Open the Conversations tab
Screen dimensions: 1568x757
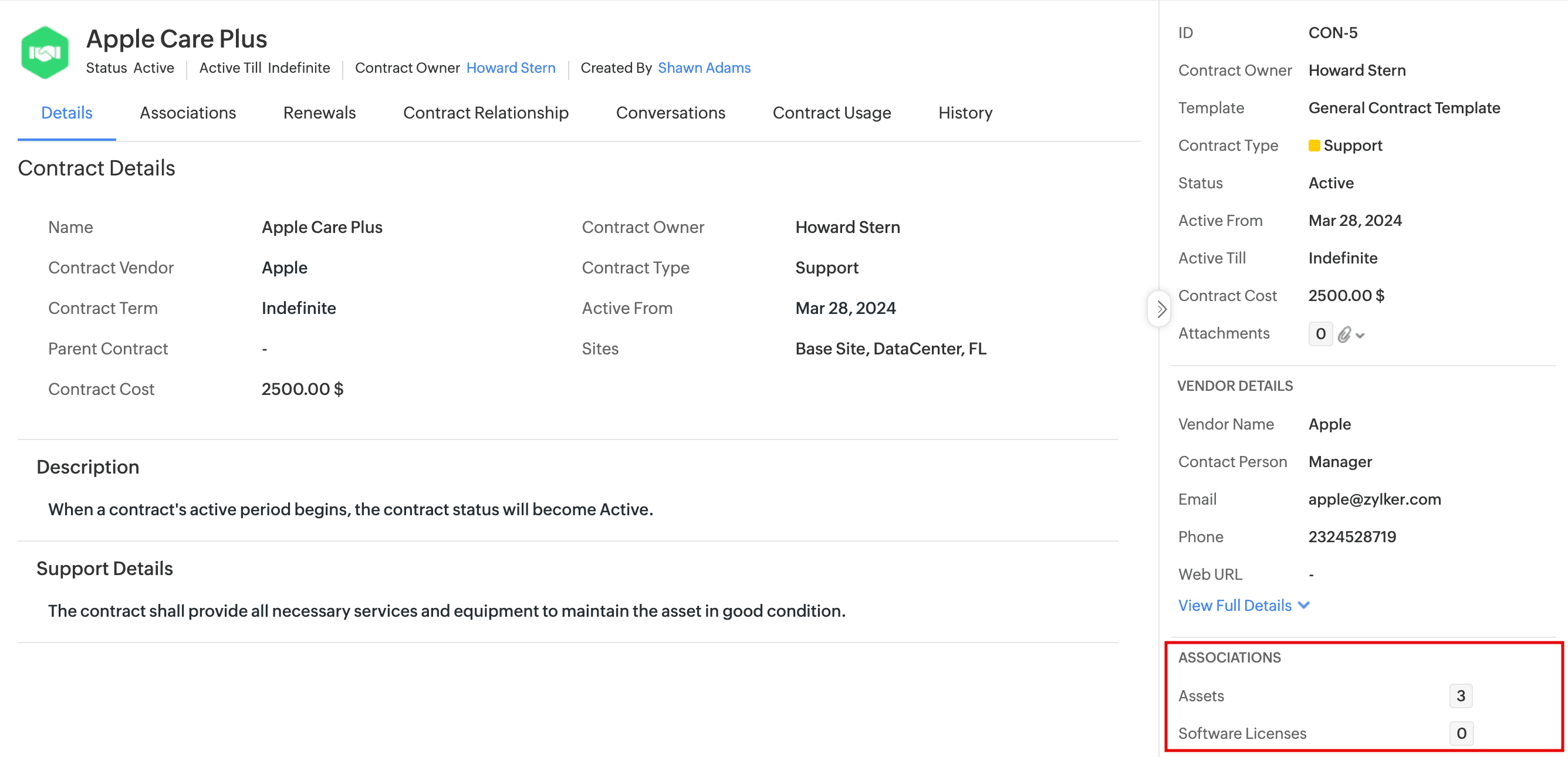point(671,113)
